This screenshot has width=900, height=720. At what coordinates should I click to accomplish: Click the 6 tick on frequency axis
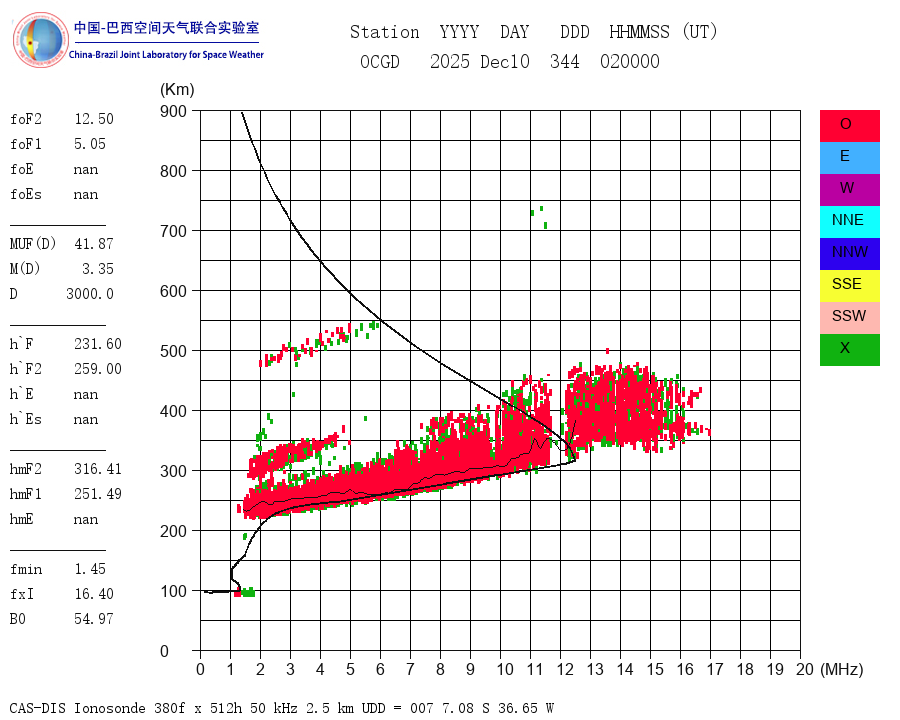tap(380, 669)
